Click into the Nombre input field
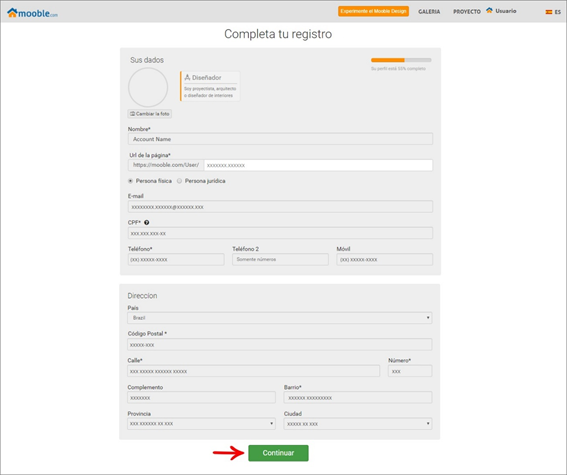The width and height of the screenshot is (567, 475). (x=280, y=139)
